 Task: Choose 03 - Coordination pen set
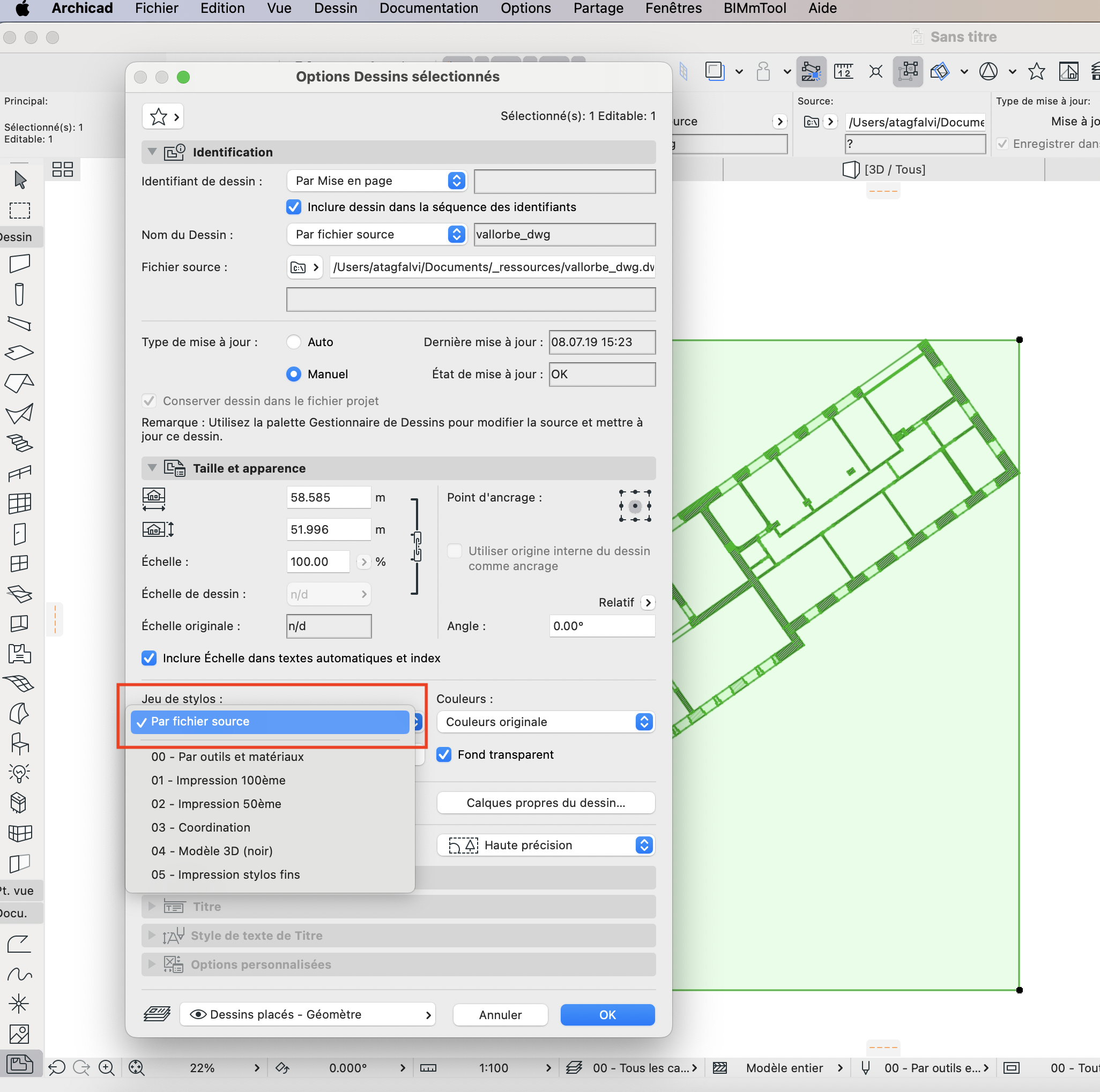pyautogui.click(x=200, y=827)
